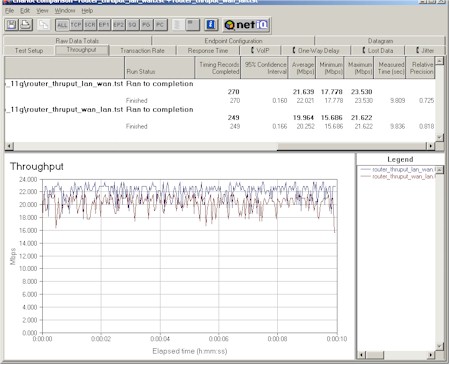Select the ALL filter button
Image resolution: width=450 pixels, height=365 pixels.
coord(62,25)
